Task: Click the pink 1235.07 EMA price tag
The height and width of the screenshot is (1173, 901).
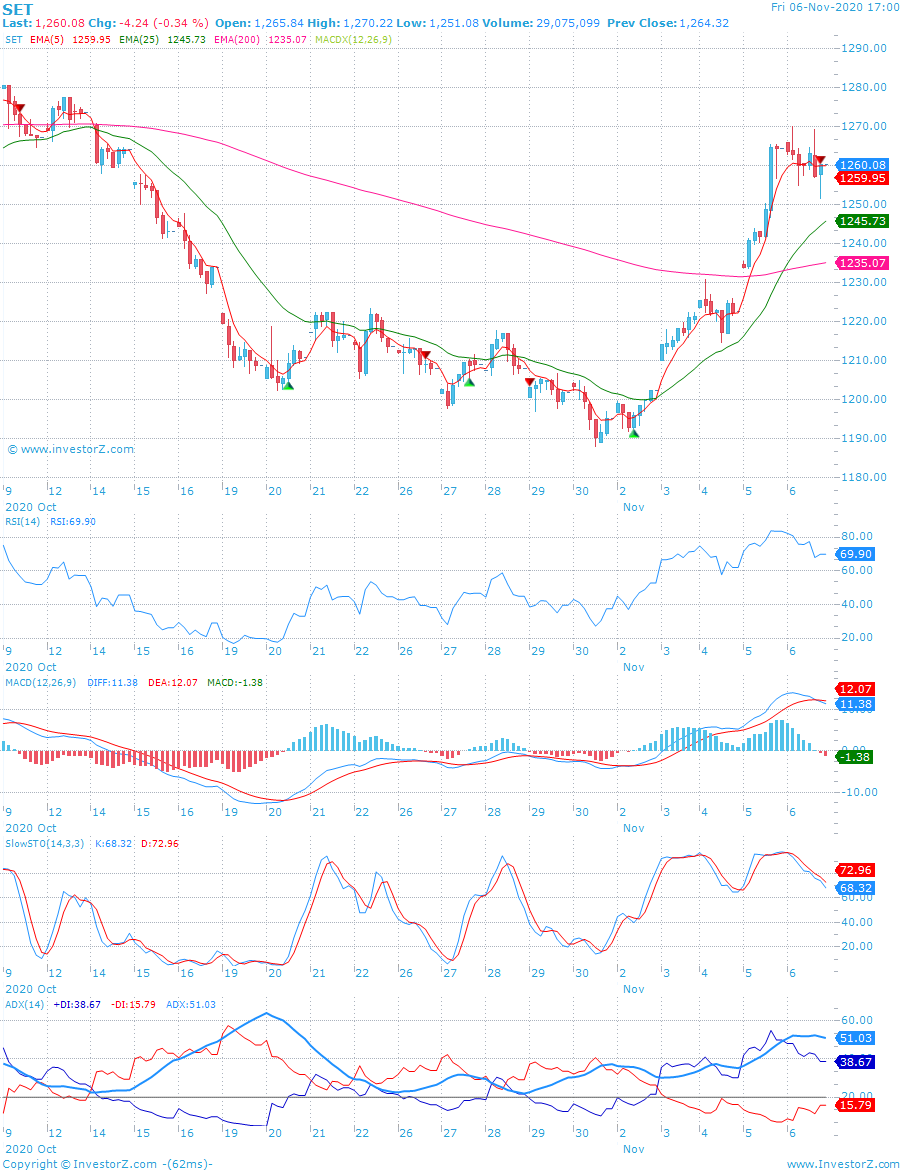Action: 862,263
